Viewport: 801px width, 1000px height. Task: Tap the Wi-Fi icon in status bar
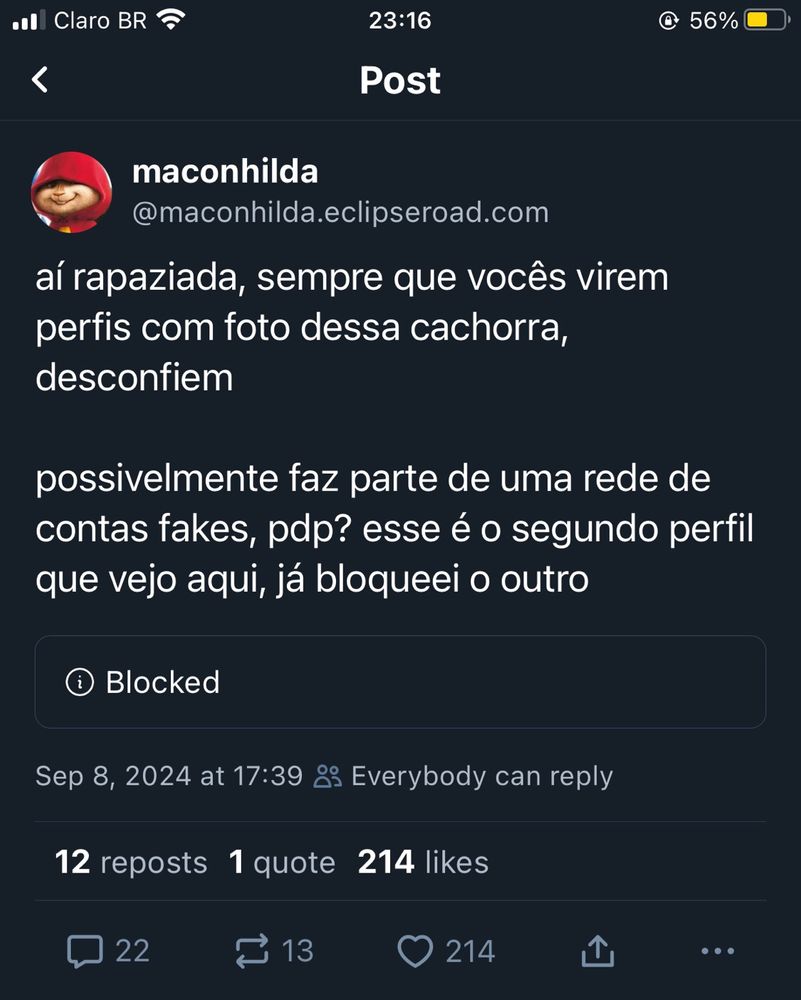pyautogui.click(x=171, y=20)
